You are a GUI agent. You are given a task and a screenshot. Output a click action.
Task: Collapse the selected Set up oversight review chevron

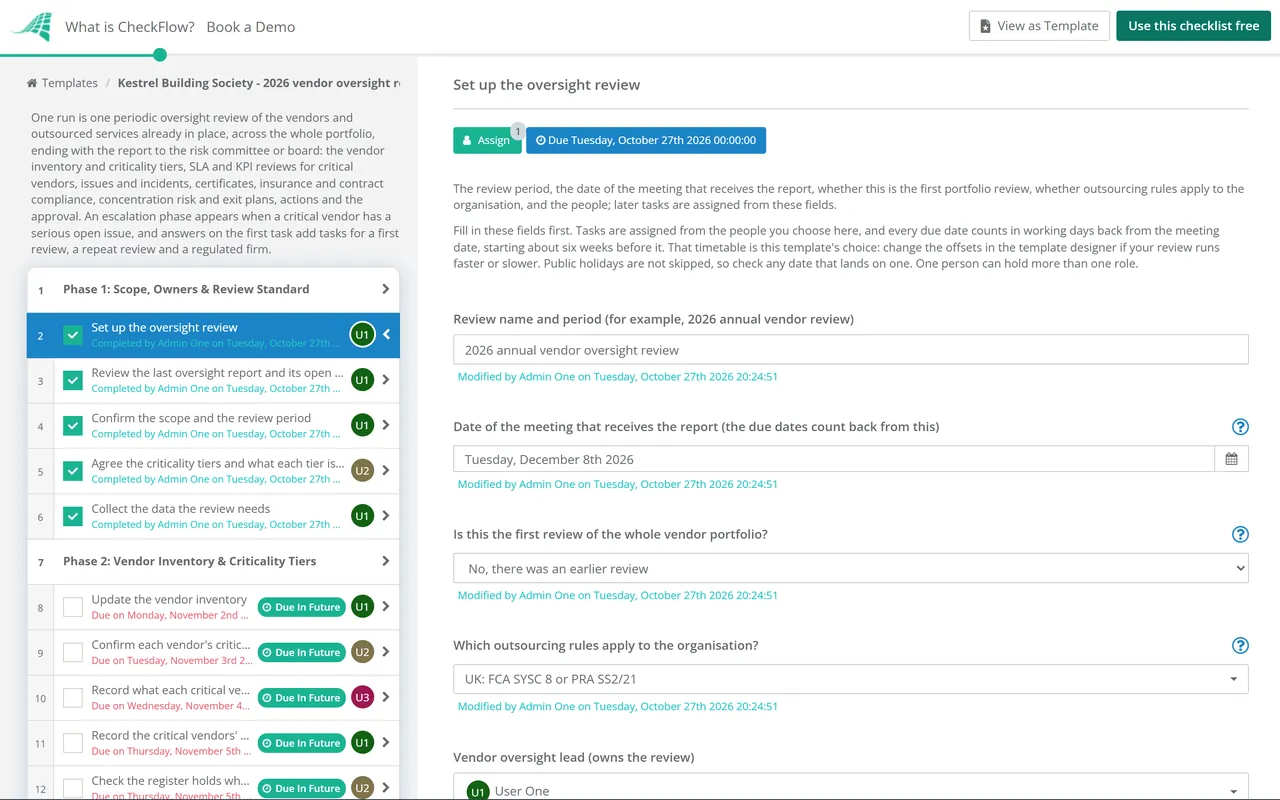pos(387,334)
